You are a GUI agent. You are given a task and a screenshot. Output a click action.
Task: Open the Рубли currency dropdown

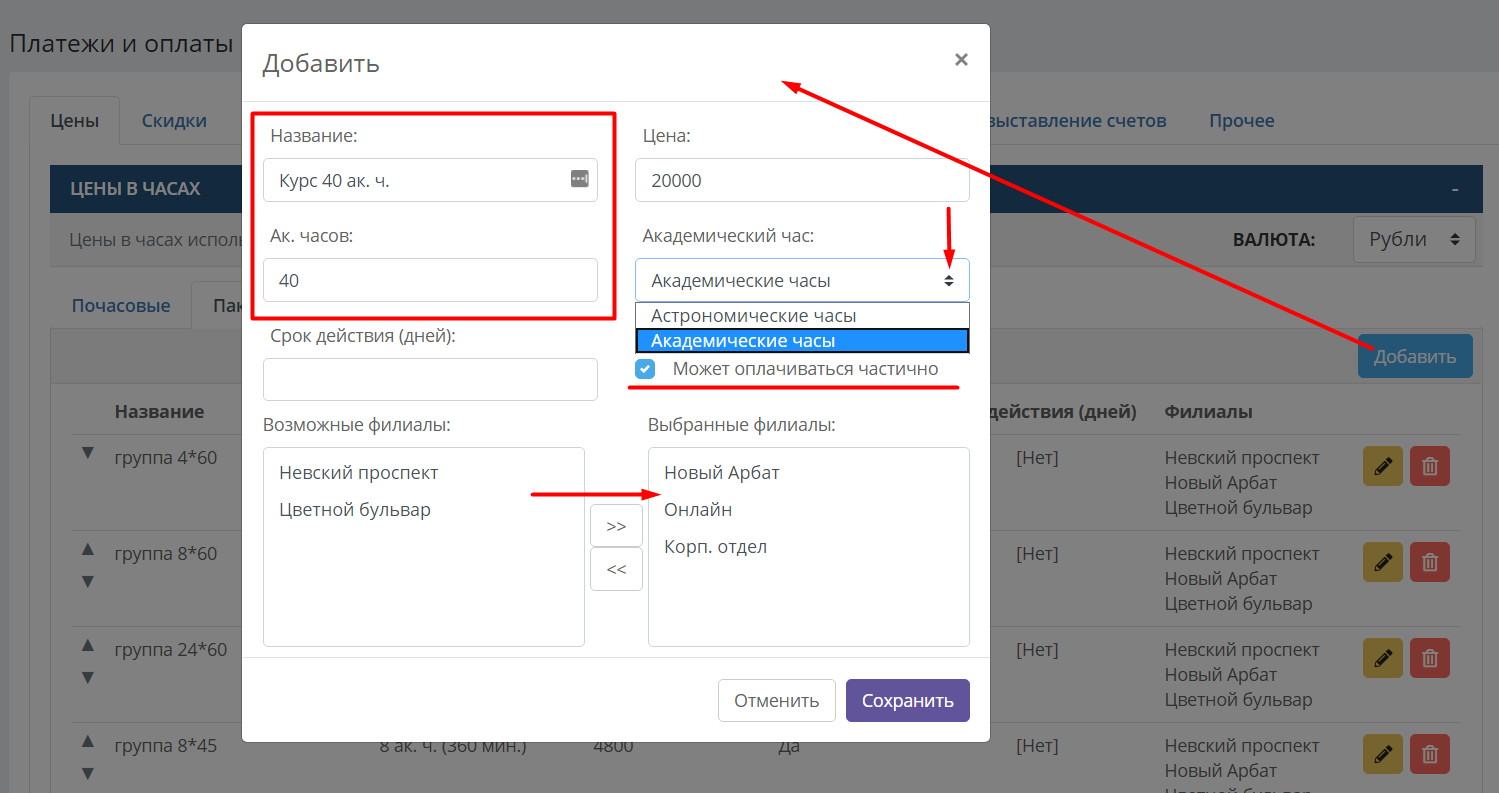[1414, 240]
